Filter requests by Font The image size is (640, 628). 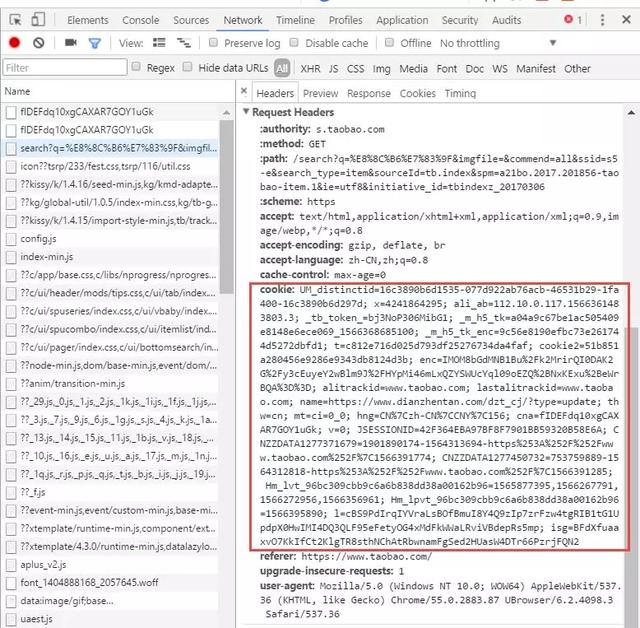tap(447, 69)
